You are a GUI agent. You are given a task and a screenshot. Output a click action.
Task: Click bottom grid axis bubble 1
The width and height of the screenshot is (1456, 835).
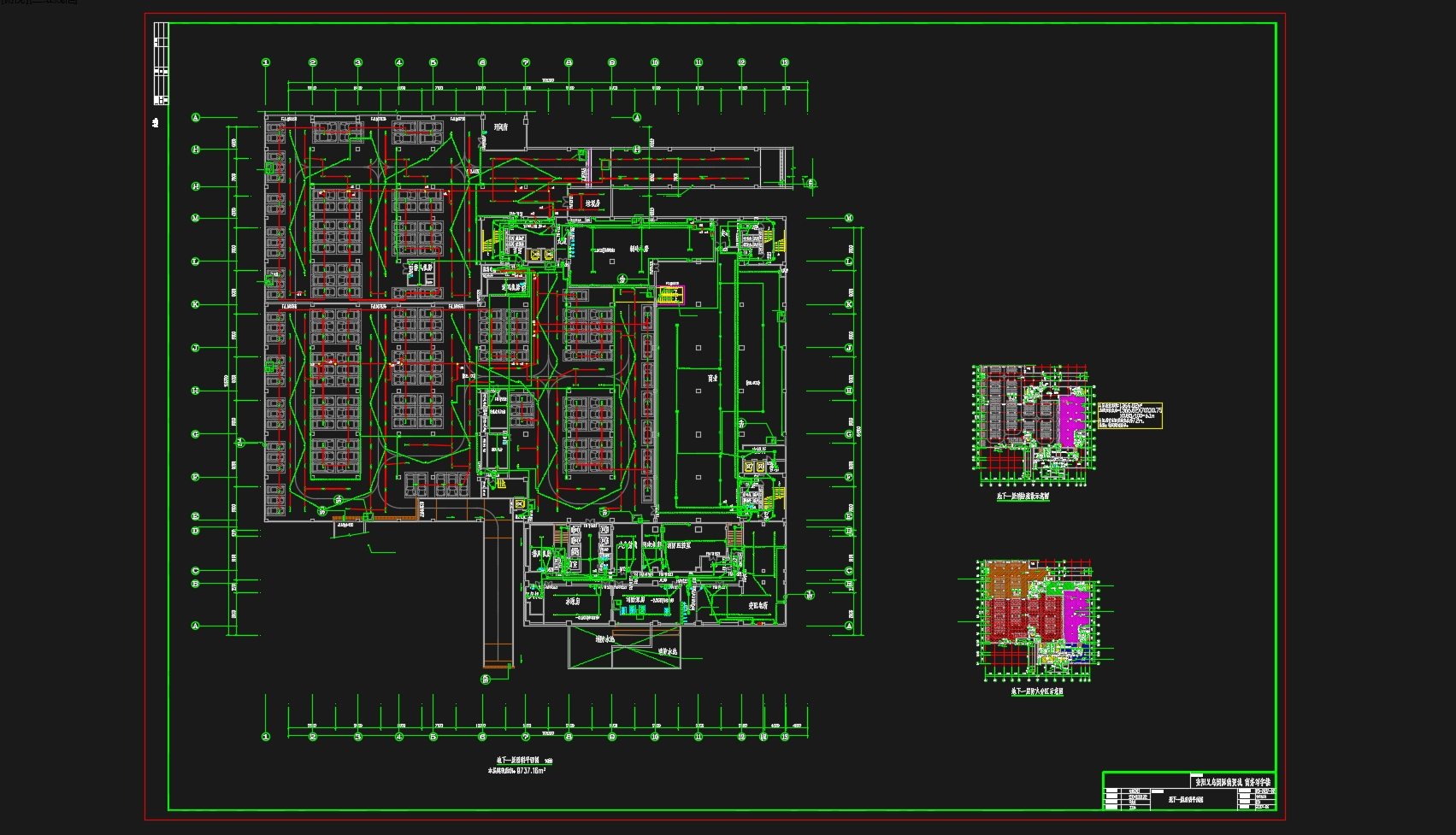(266, 737)
